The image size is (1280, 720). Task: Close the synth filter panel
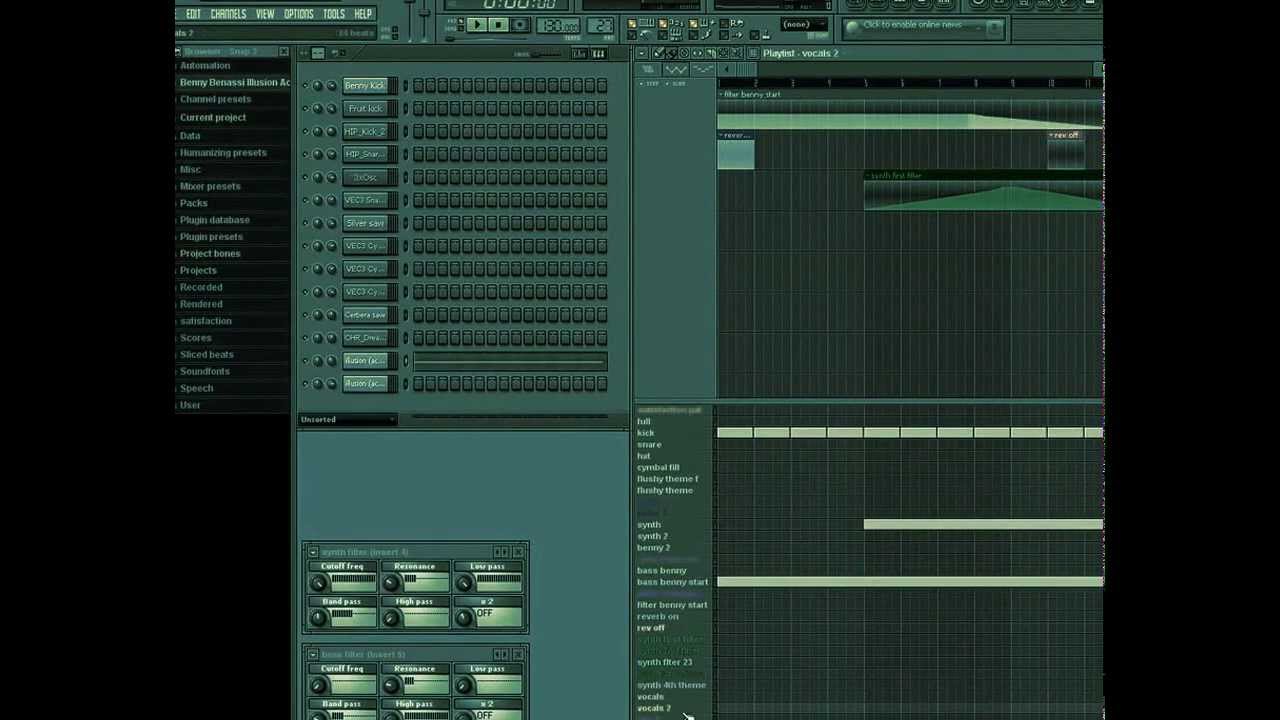(520, 552)
